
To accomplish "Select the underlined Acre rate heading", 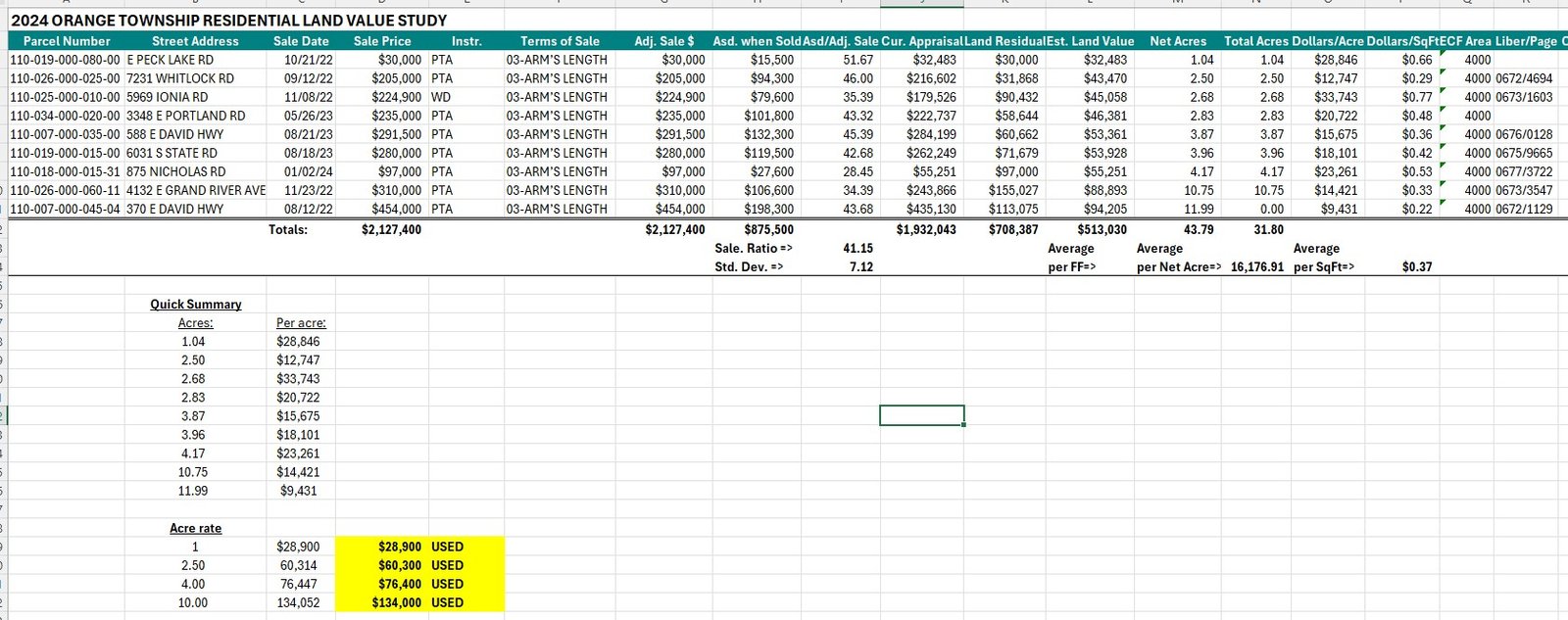I will coord(195,528).
